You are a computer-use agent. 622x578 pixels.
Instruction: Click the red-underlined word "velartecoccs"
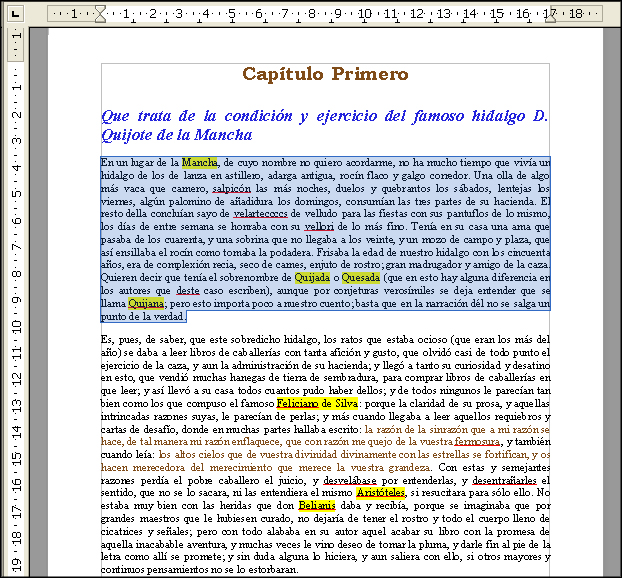pos(260,214)
